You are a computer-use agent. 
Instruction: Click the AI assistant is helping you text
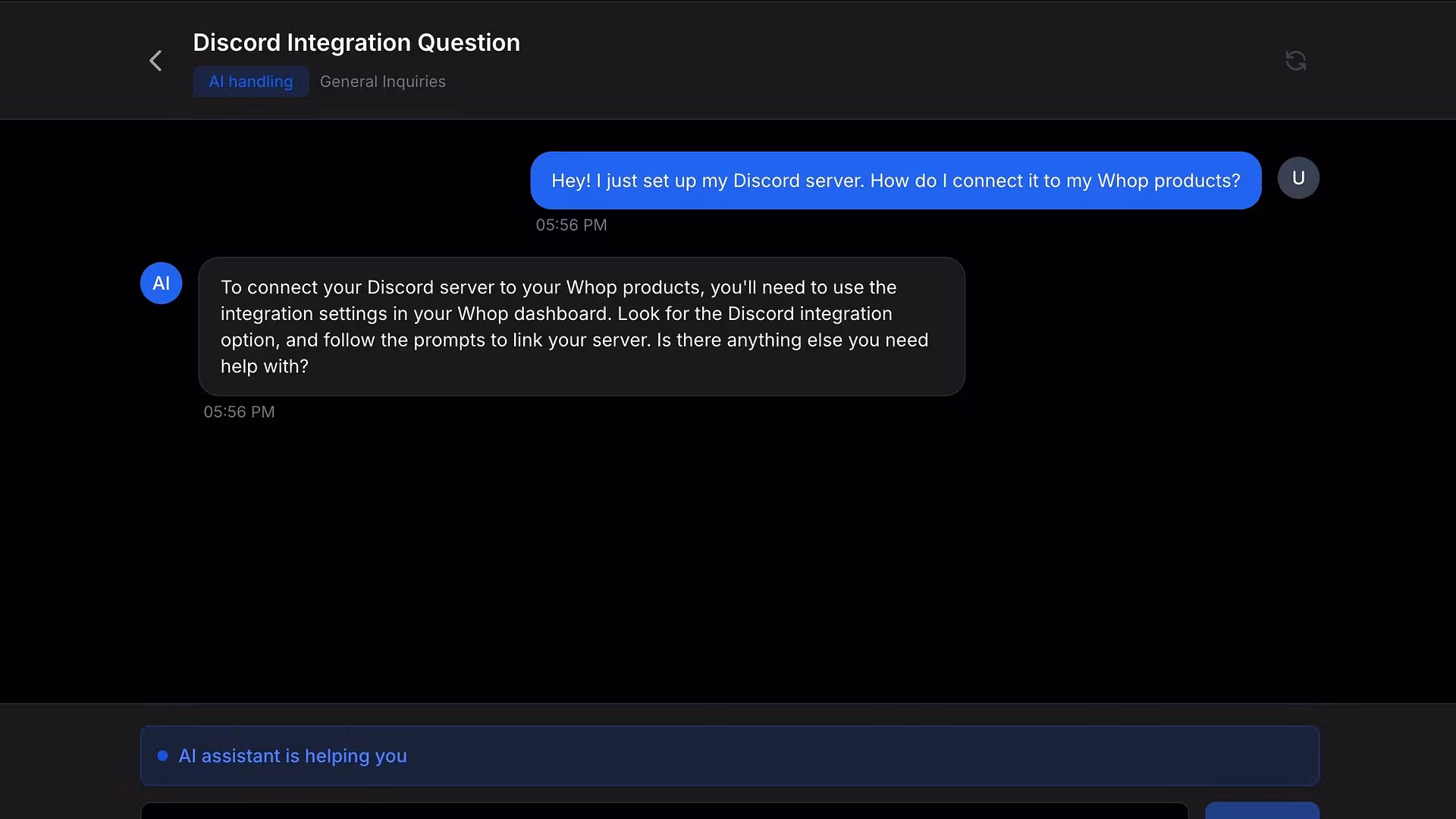(293, 756)
